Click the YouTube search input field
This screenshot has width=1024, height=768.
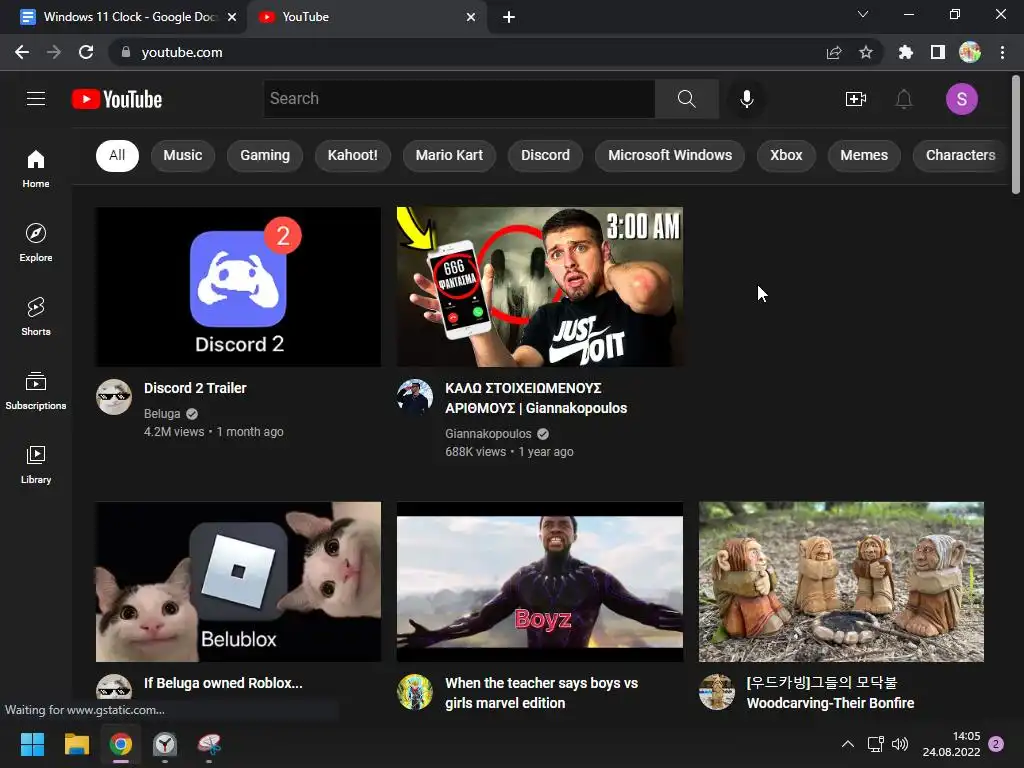coord(459,99)
